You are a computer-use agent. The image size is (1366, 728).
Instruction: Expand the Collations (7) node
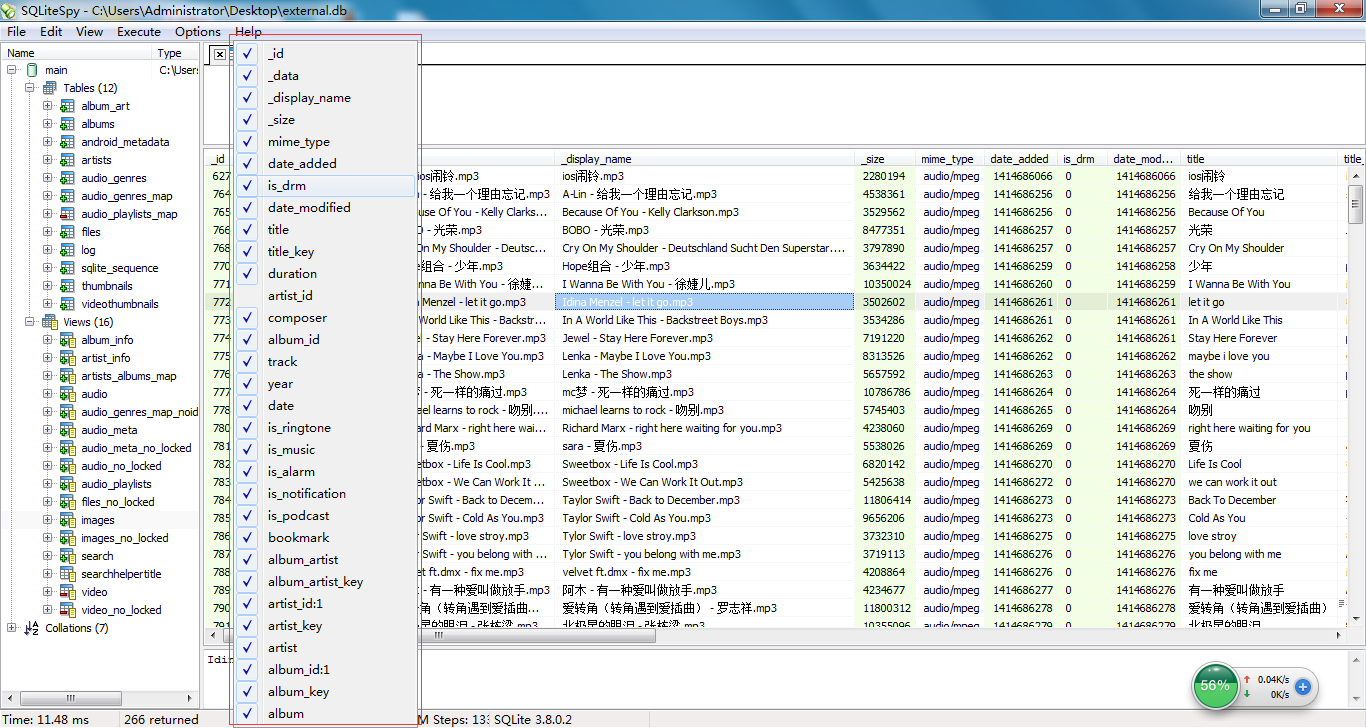[x=12, y=628]
